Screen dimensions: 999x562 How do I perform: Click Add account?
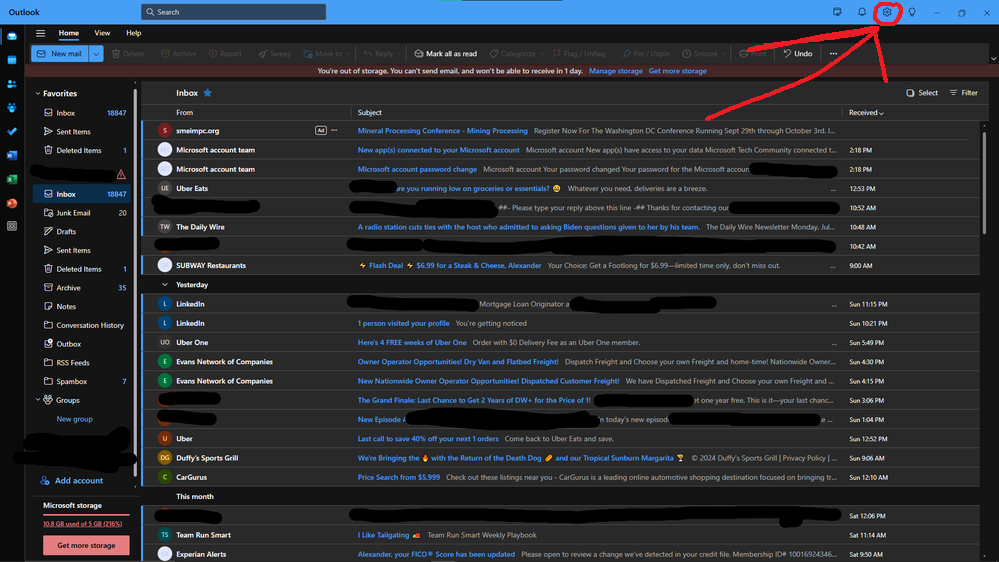tap(71, 480)
